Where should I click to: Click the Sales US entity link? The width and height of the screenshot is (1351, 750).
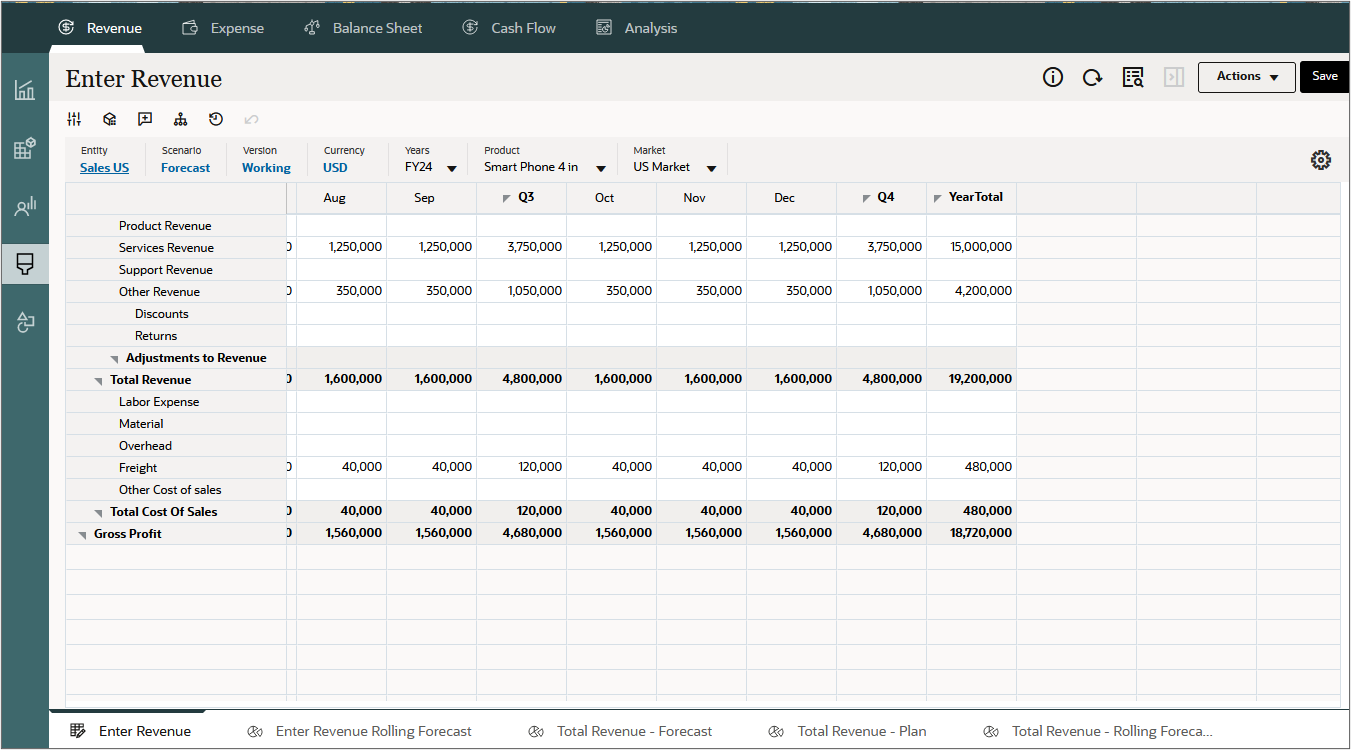point(104,168)
